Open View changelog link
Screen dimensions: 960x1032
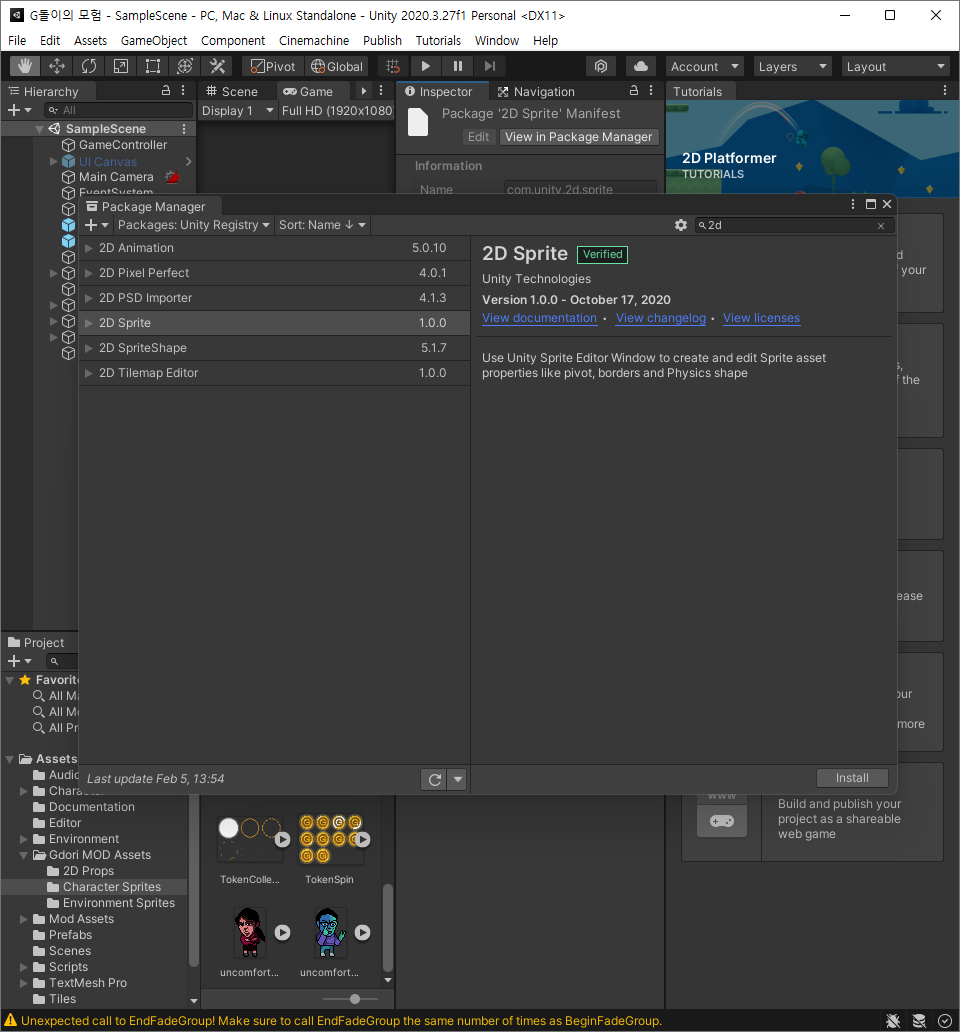tap(661, 318)
